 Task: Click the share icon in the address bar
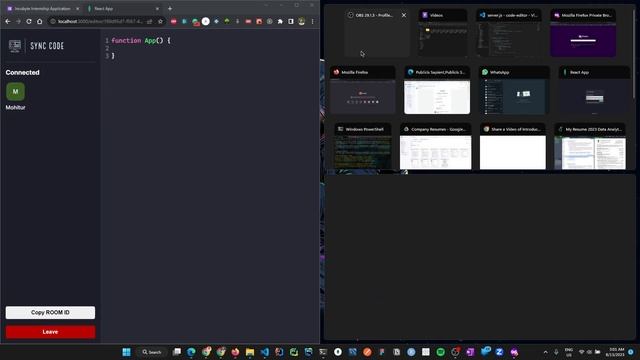[x=149, y=21]
